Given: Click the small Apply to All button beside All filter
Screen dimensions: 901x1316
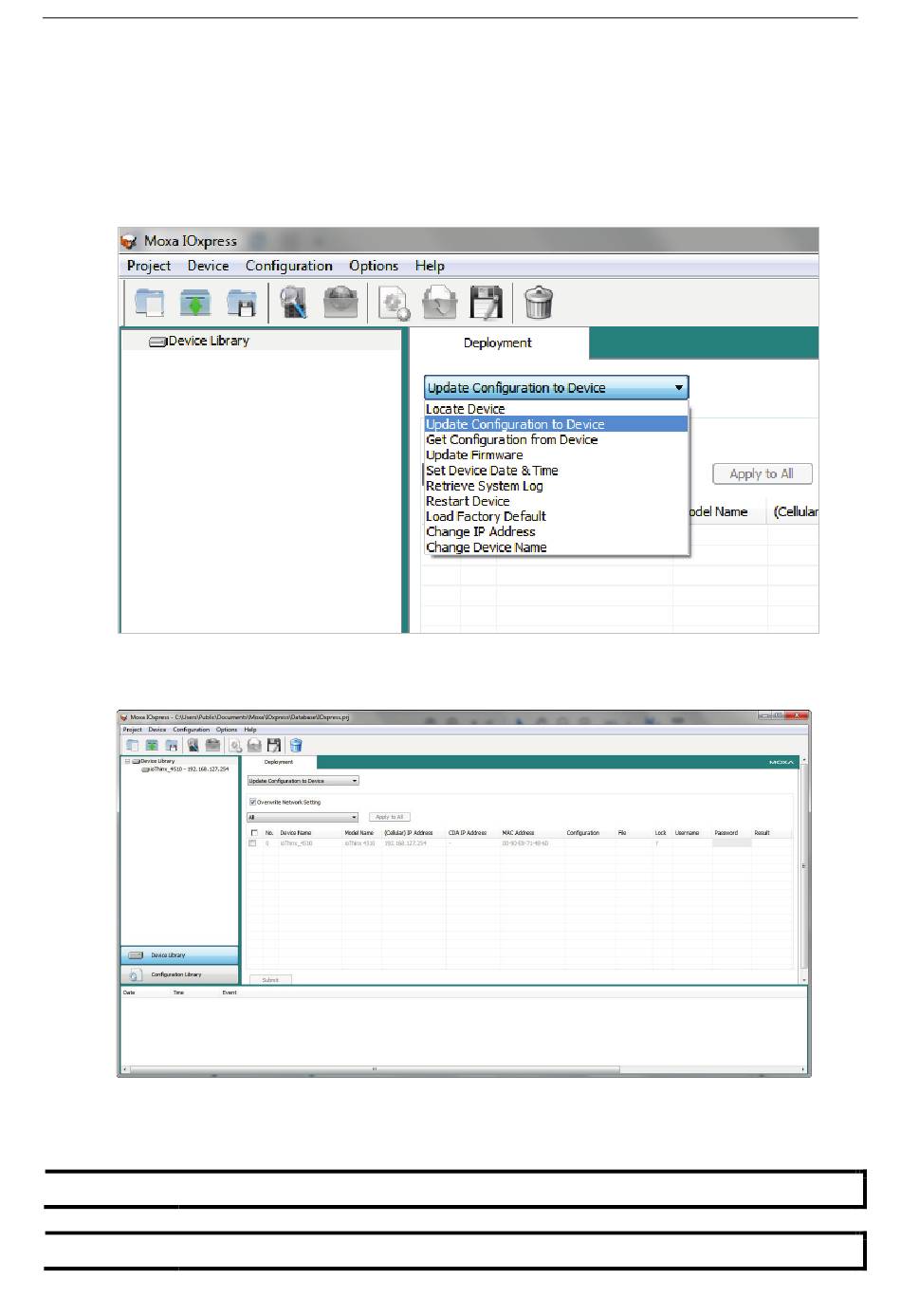Looking at the screenshot, I should pos(390,817).
